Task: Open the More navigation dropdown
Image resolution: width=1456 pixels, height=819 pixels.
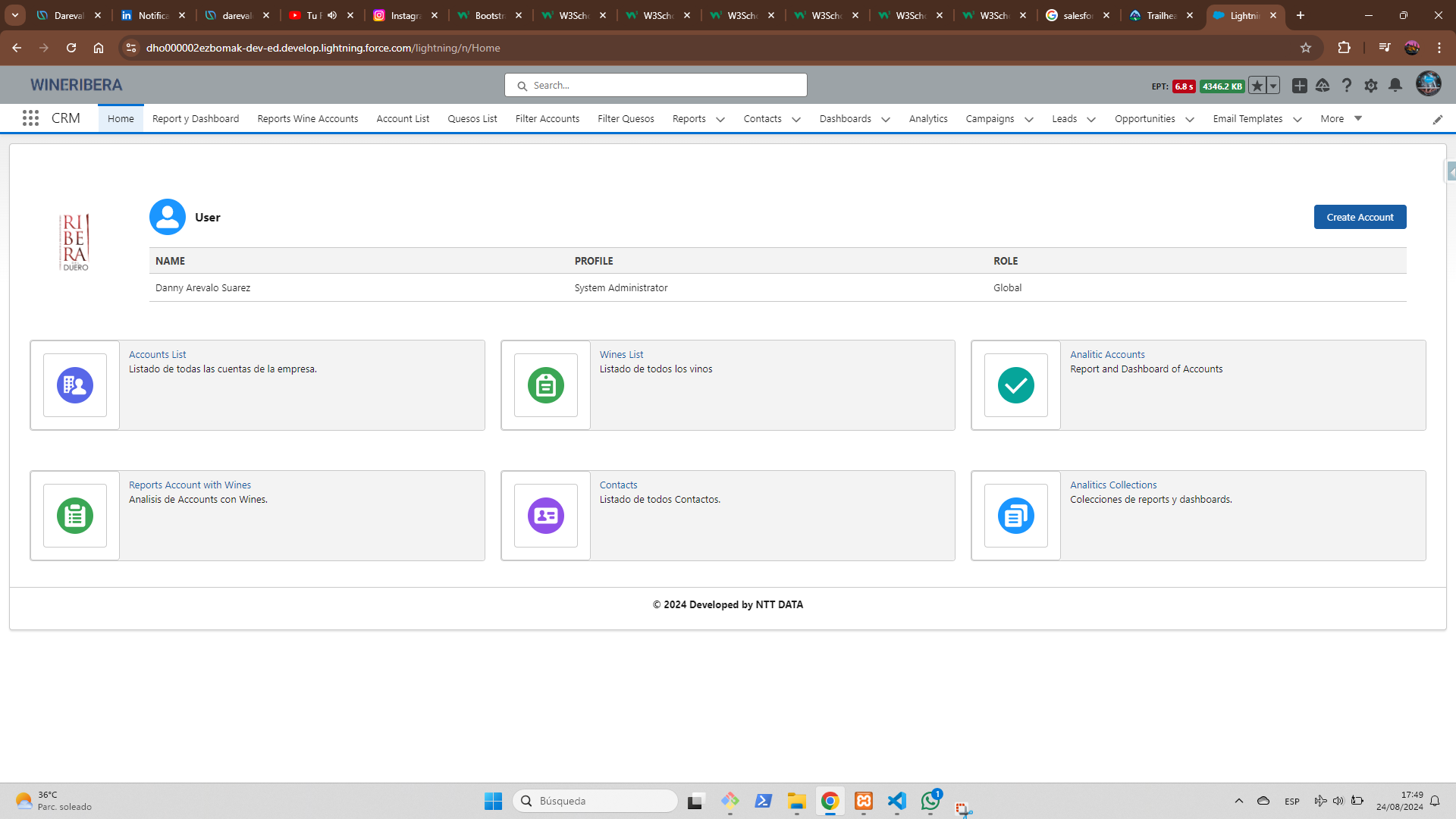Action: click(1341, 118)
